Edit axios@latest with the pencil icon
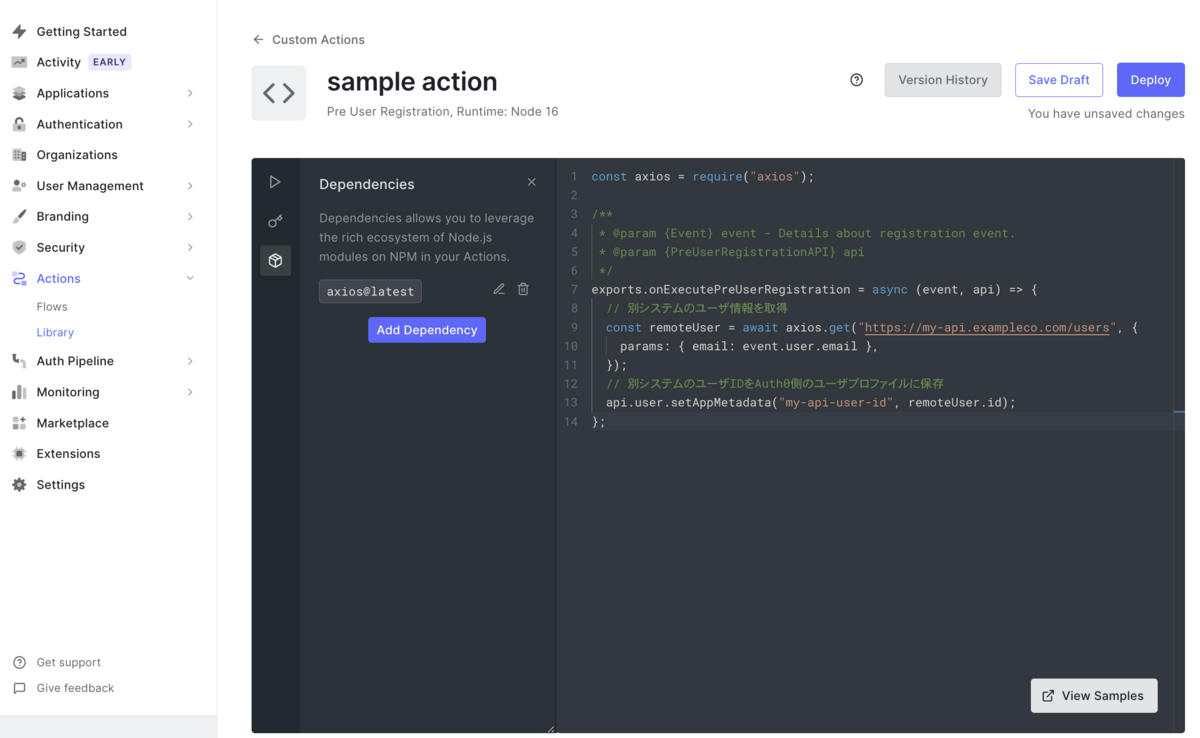Screen dimensions: 1200x738 click(x=498, y=288)
